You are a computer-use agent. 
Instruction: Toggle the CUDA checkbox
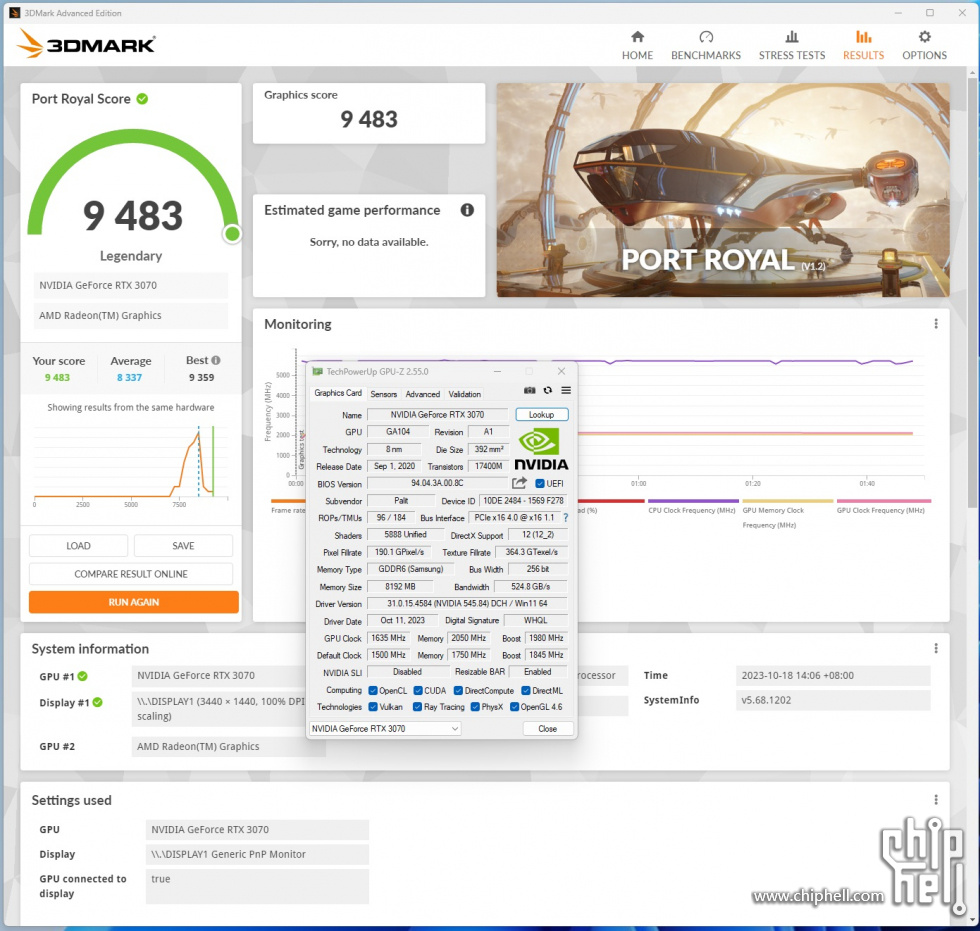[418, 690]
